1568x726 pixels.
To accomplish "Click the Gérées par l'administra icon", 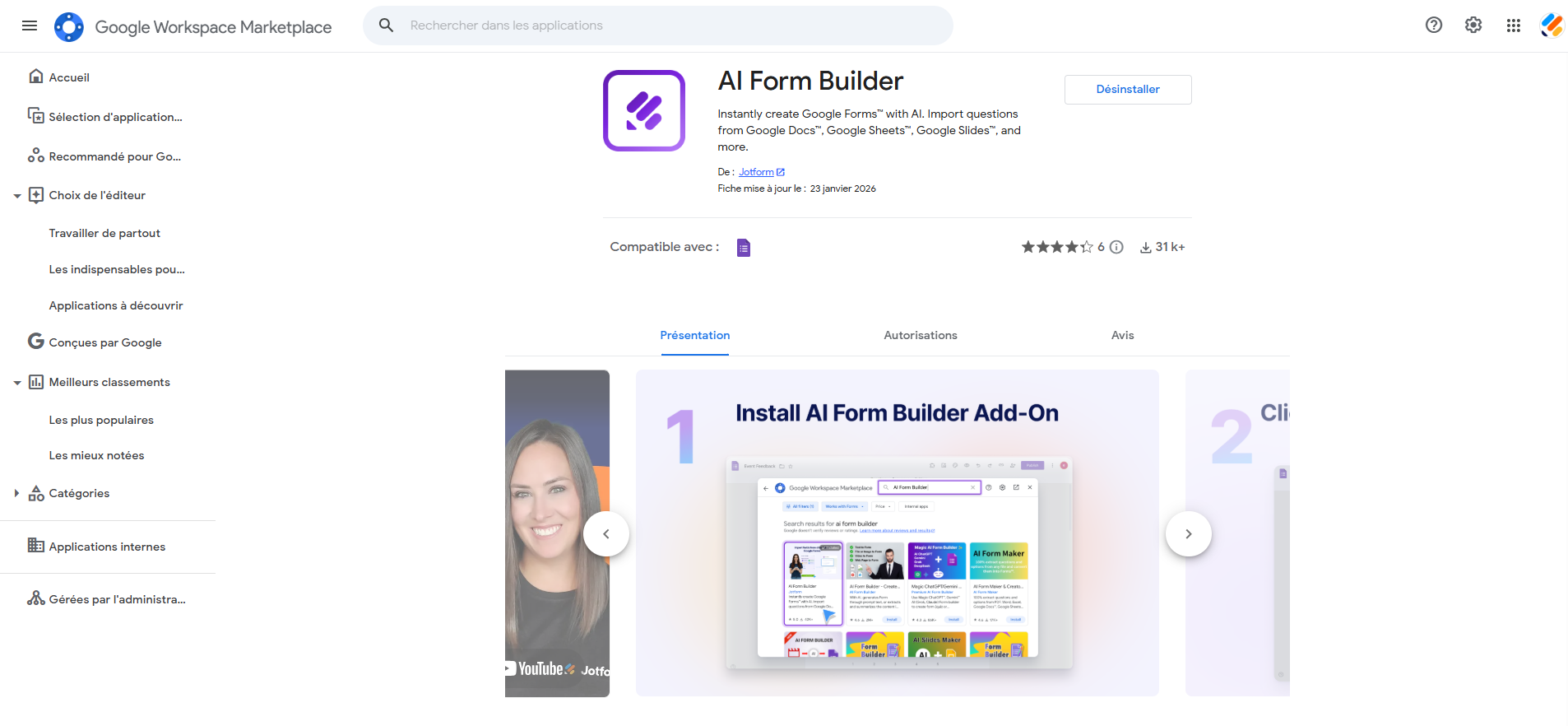I will tap(36, 598).
